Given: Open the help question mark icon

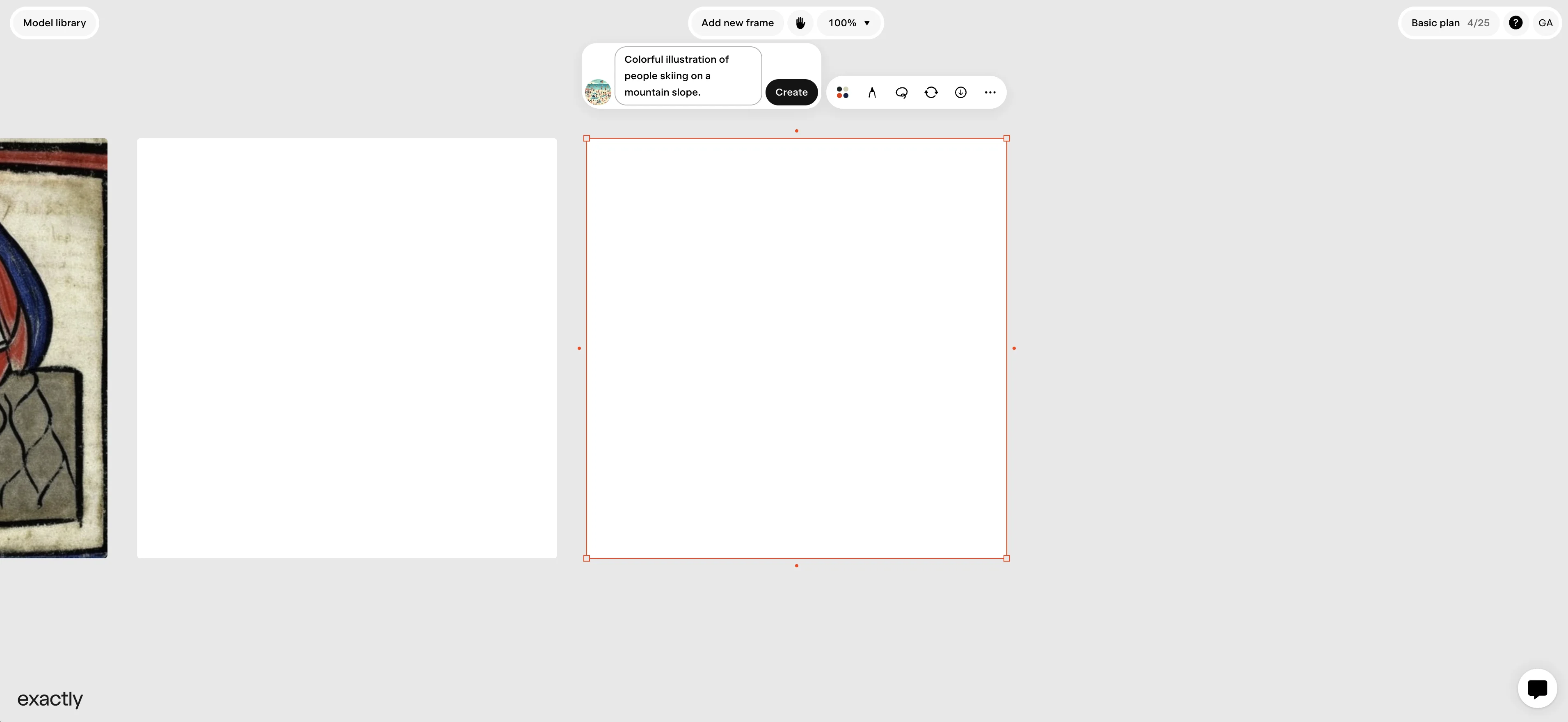Looking at the screenshot, I should click(x=1515, y=23).
